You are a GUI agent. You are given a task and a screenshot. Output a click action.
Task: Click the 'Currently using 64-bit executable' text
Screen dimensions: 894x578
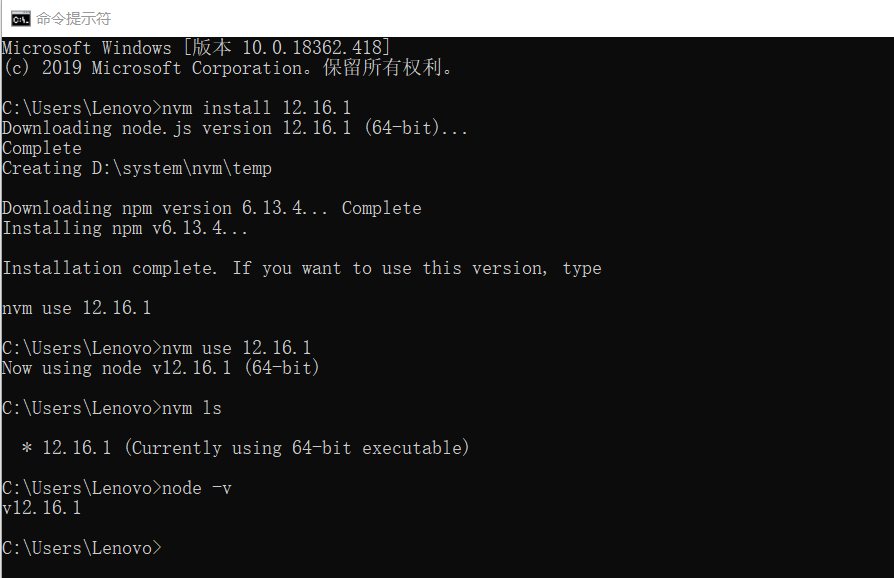click(x=296, y=448)
